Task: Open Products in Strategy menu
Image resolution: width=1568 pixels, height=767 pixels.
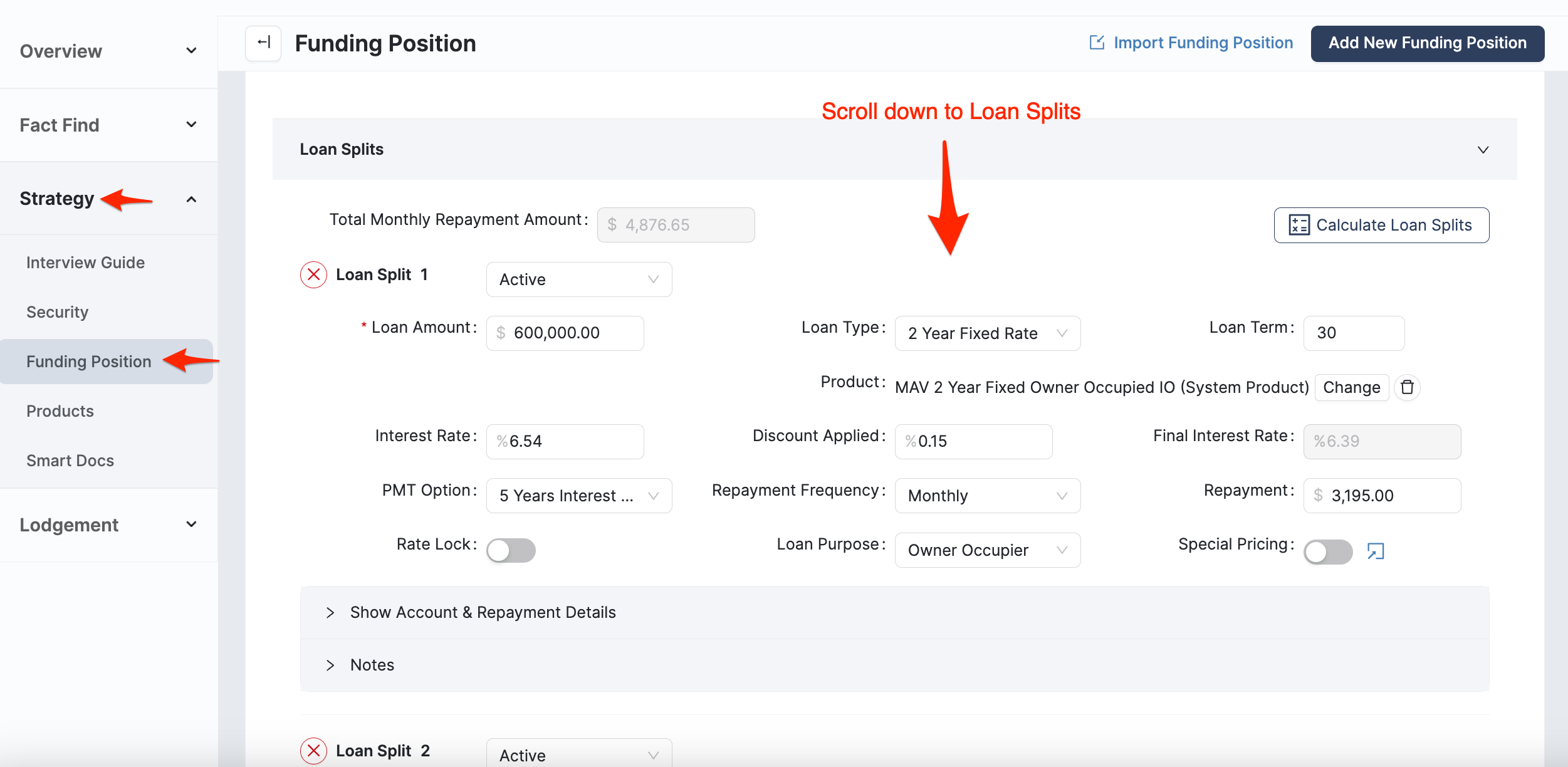Action: tap(60, 411)
